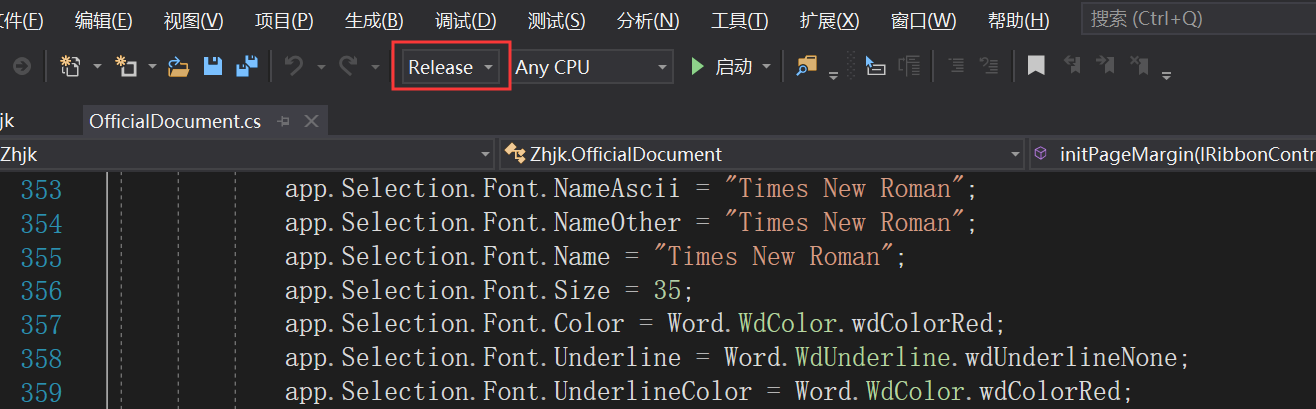Open the Any CPU platform dropdown
Image resolution: width=1316 pixels, height=409 pixels.
[591, 68]
